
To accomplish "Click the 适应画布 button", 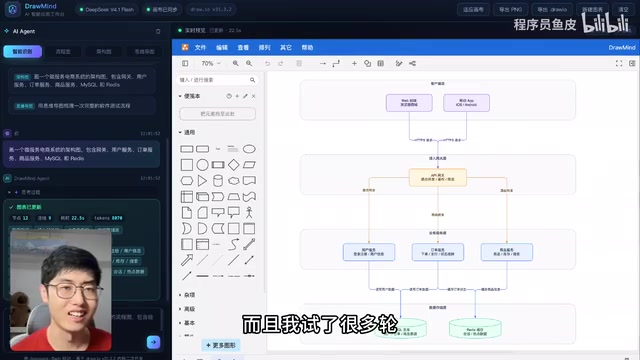I will 473,9.
